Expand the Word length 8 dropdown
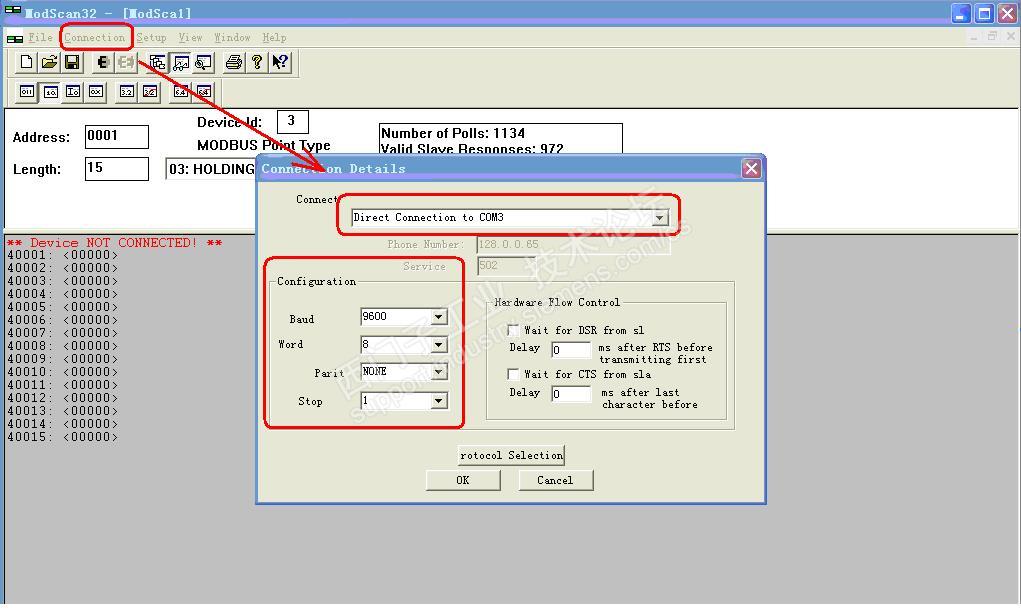This screenshot has width=1021, height=609. tap(439, 345)
